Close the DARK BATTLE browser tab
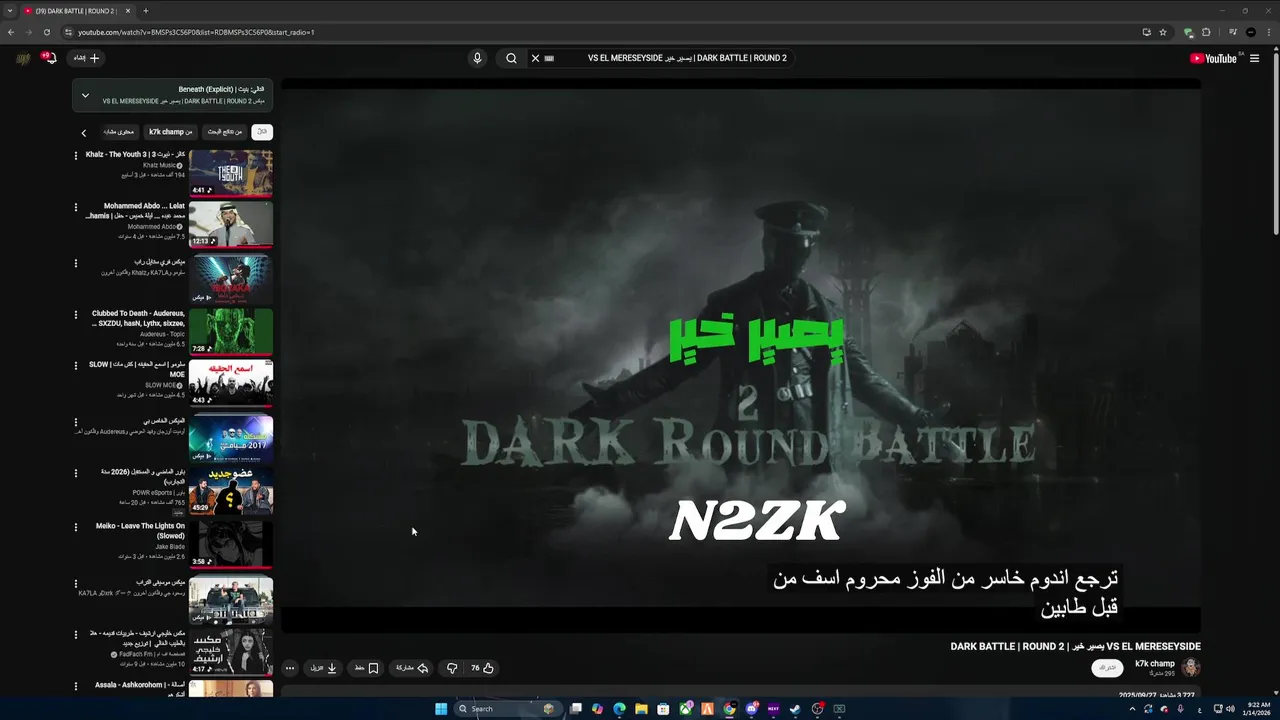This screenshot has width=1280, height=720. (x=128, y=11)
